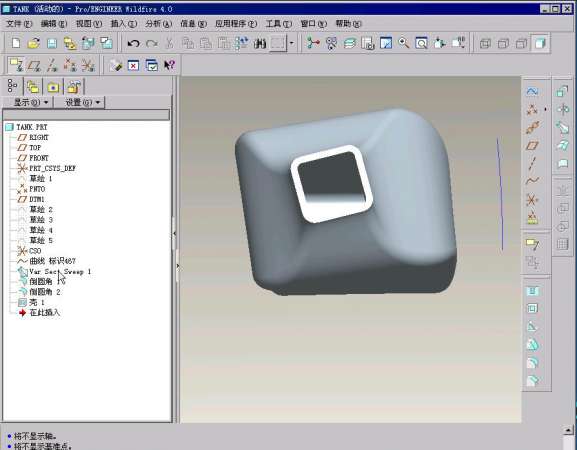The width and height of the screenshot is (577, 450).
Task: Save the TANK model with the disk icon
Action: 52,43
